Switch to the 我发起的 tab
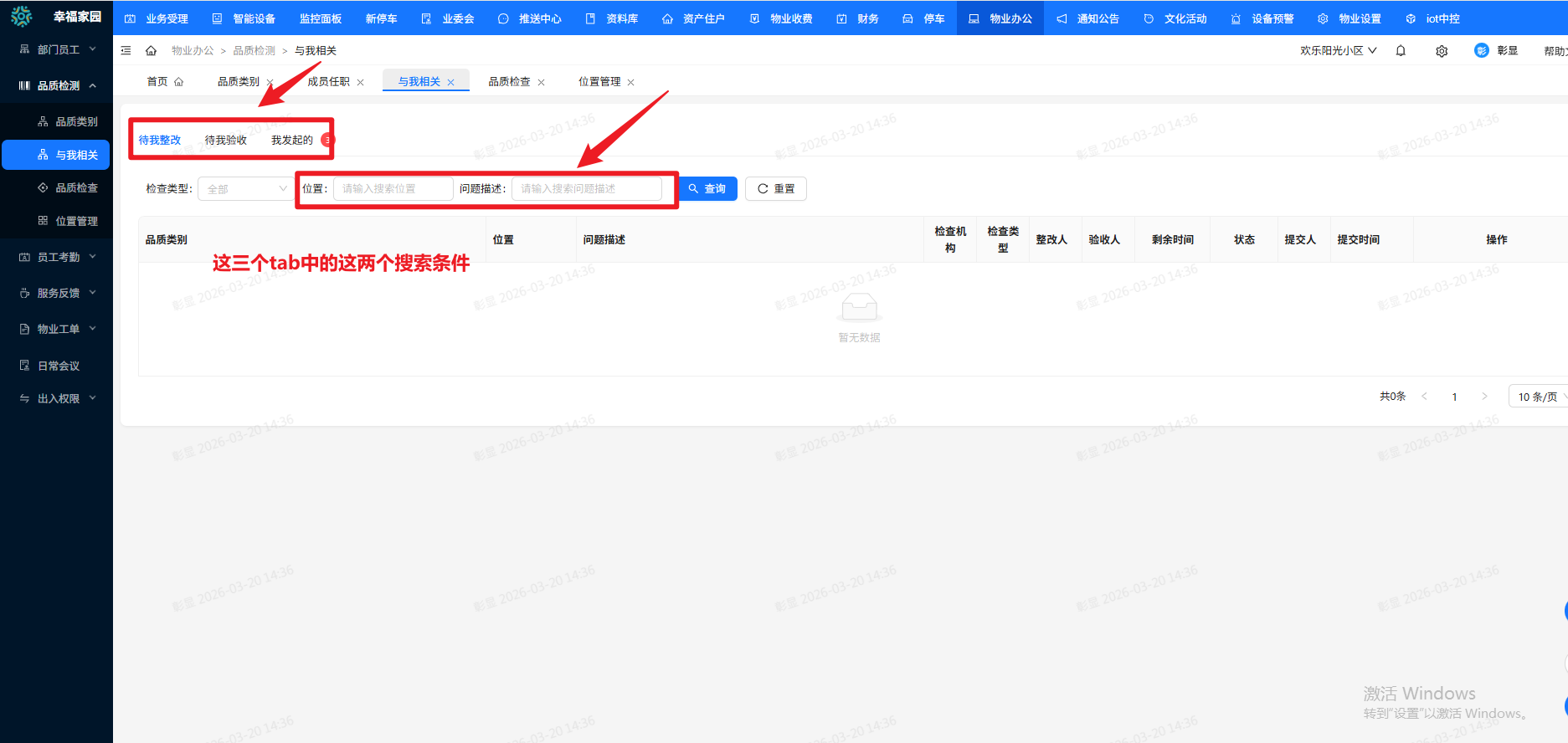This screenshot has width=1568, height=743. pyautogui.click(x=292, y=141)
